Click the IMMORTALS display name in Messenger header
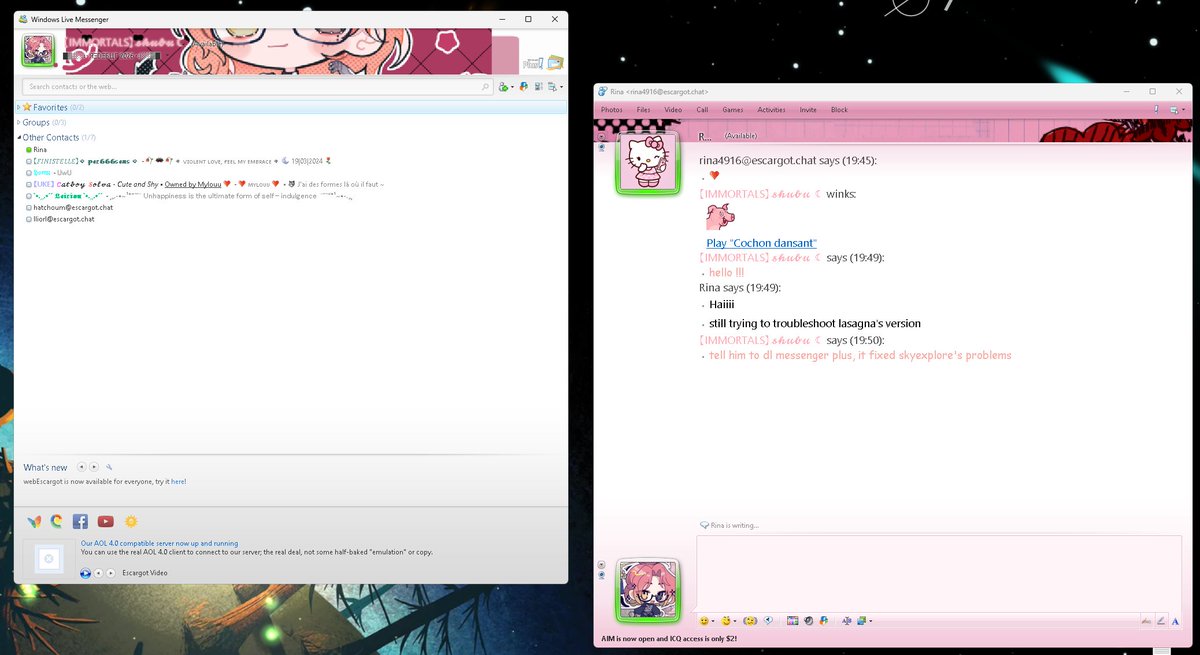Viewport: 1200px width, 655px height. coord(123,45)
